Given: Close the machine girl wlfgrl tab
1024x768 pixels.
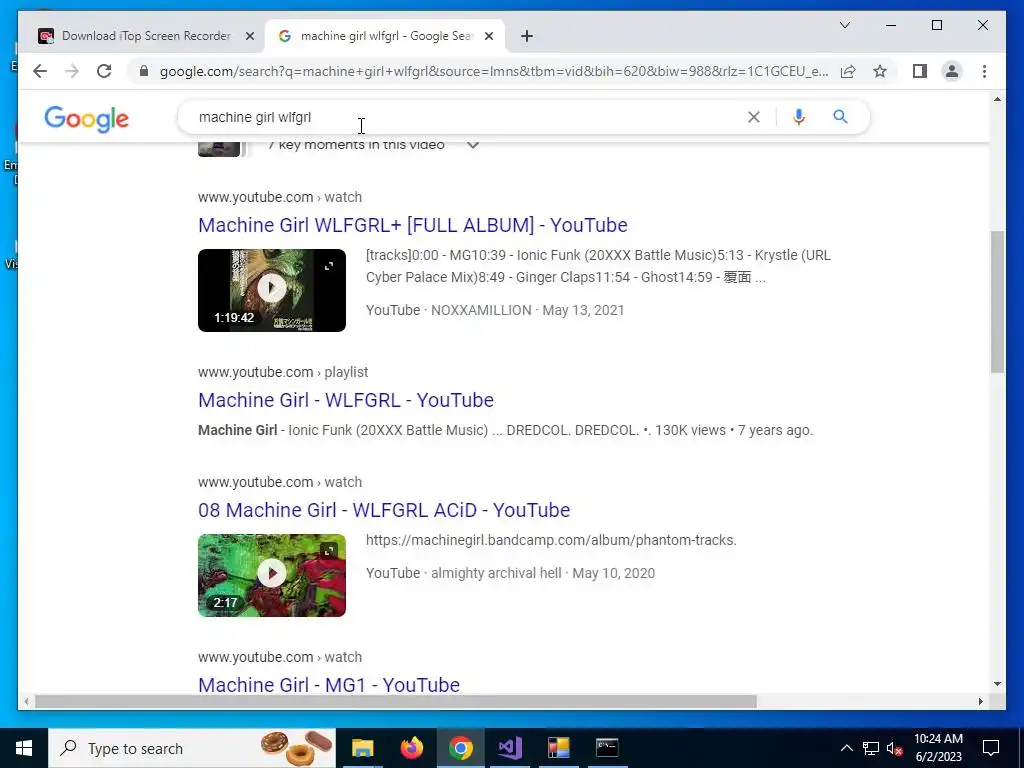Looking at the screenshot, I should (x=488, y=37).
